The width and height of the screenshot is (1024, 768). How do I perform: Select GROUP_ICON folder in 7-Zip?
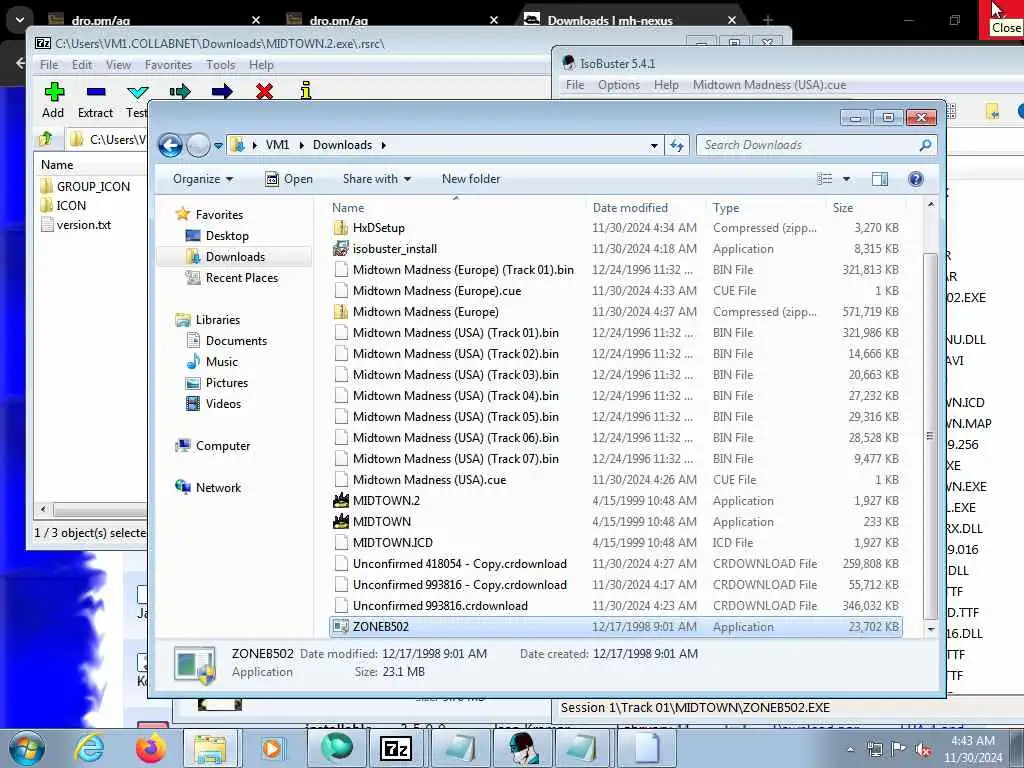point(93,187)
